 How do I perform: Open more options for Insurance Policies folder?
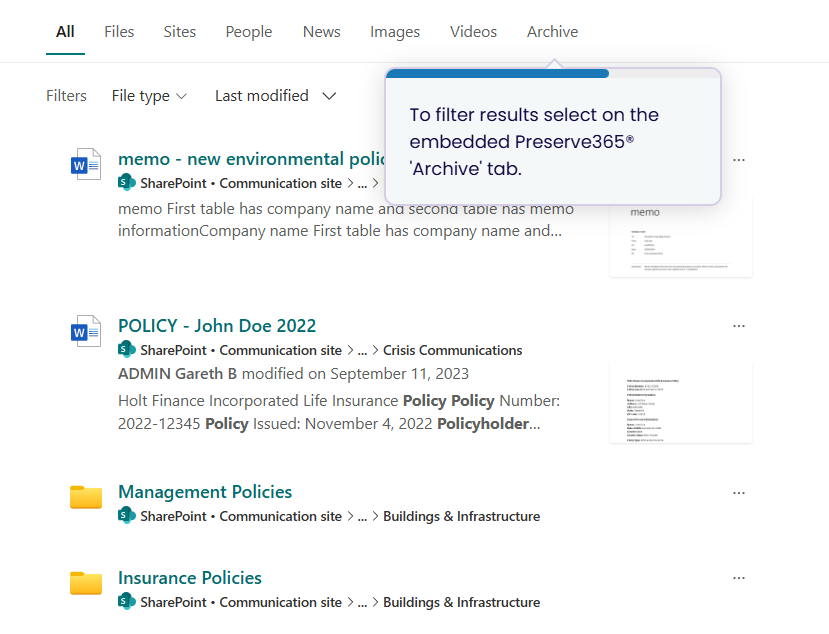(x=739, y=578)
